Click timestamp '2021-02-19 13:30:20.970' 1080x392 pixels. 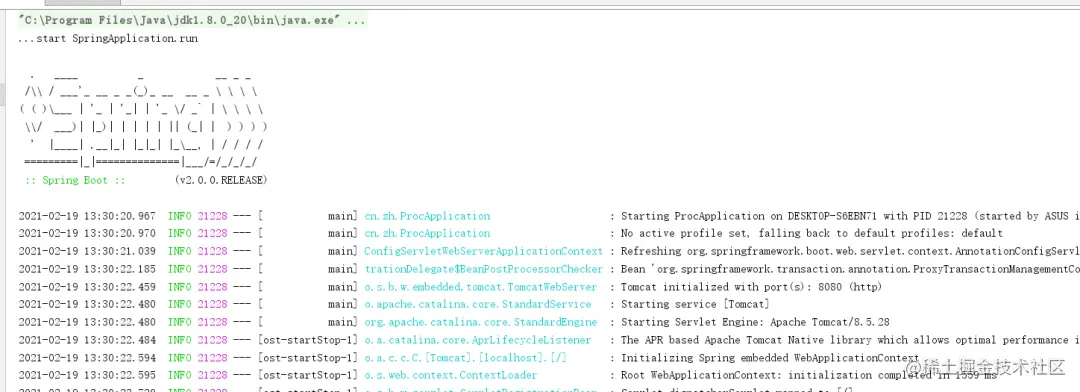click(x=87, y=234)
